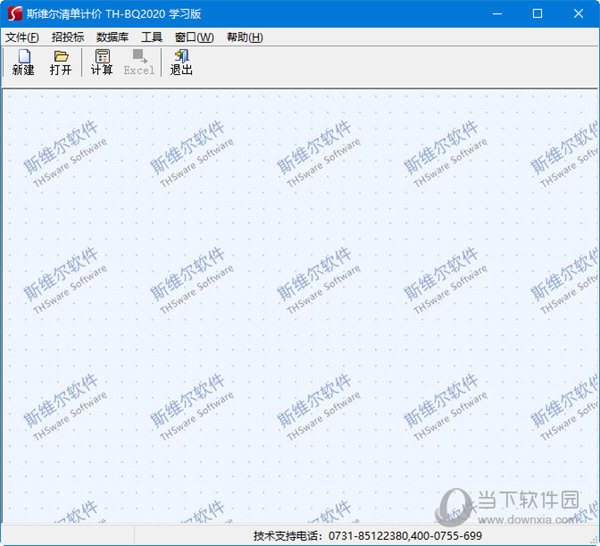
Task: Open the 文件(F) menu
Action: point(22,37)
